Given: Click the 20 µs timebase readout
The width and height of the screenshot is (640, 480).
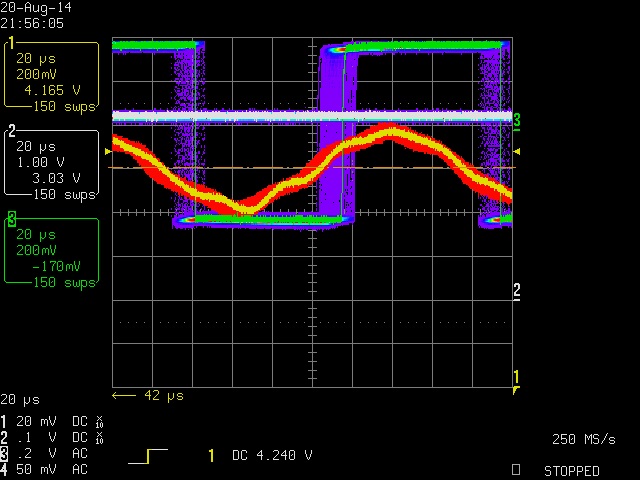Looking at the screenshot, I should click(x=20, y=400).
